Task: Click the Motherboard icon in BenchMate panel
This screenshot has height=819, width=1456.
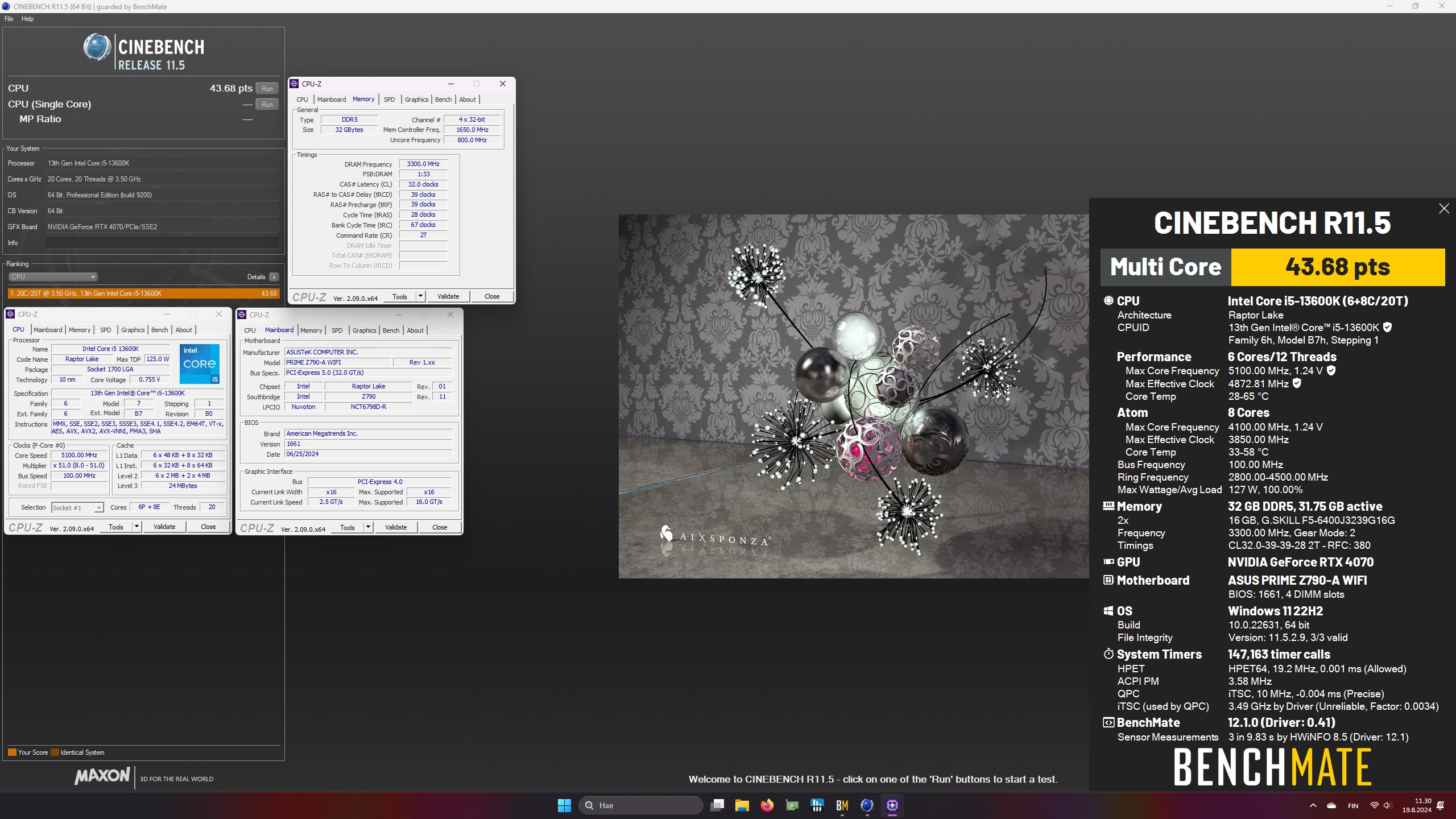Action: (1108, 580)
